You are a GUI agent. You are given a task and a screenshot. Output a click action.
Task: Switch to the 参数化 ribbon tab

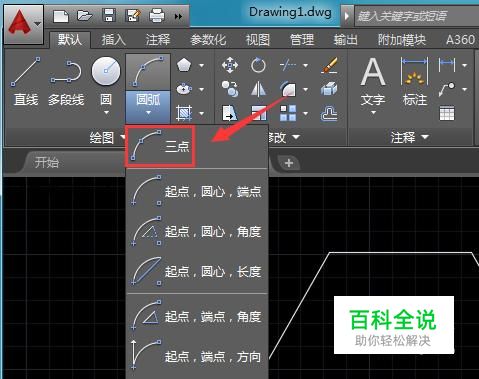coord(208,40)
